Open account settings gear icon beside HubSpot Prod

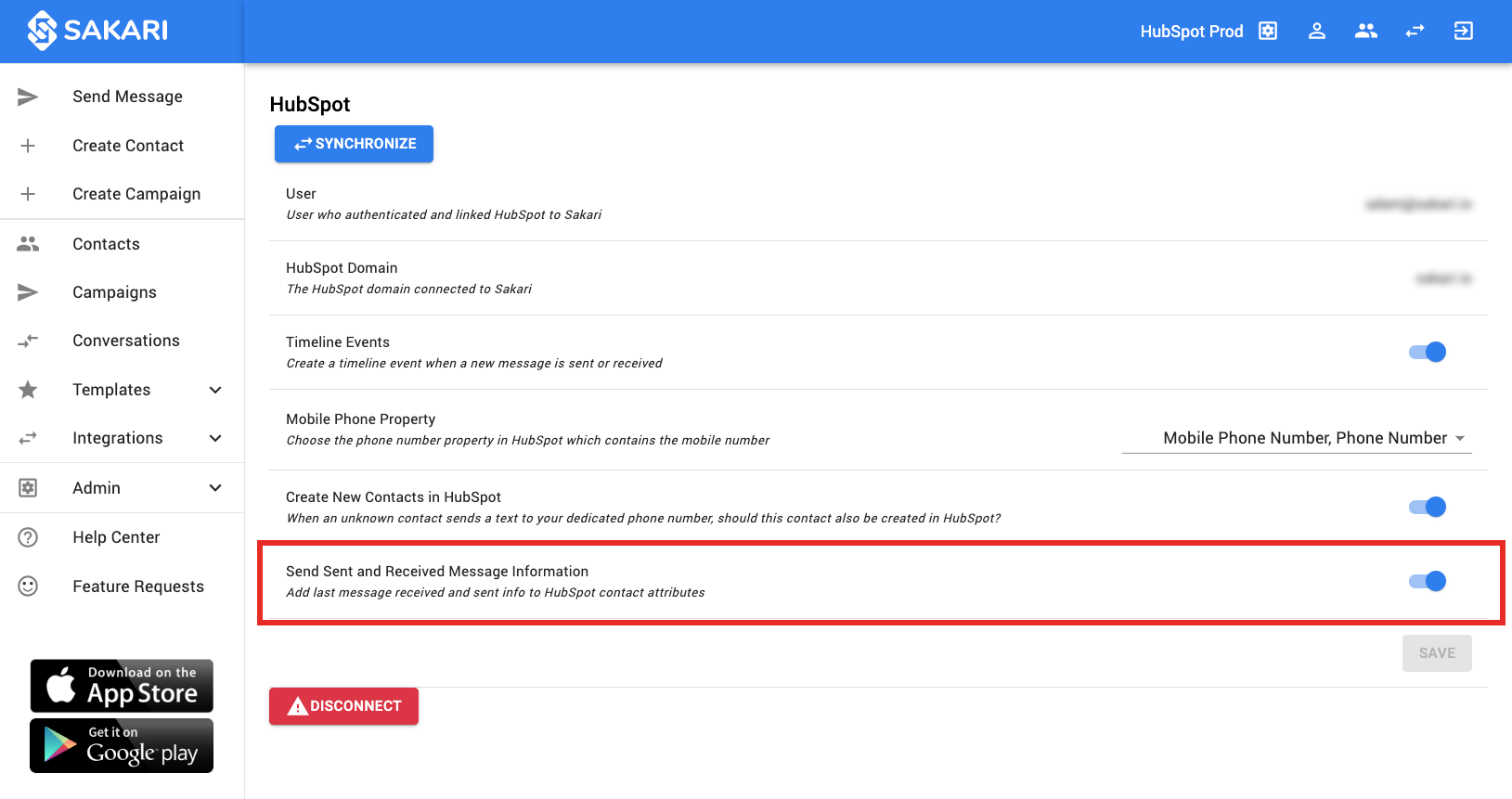[1268, 31]
